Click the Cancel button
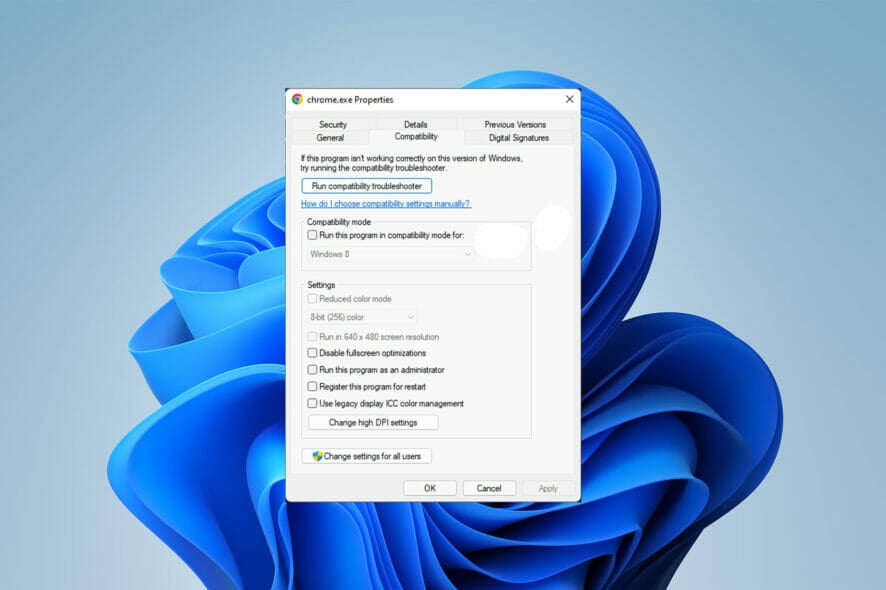Image resolution: width=886 pixels, height=590 pixels. coord(489,488)
